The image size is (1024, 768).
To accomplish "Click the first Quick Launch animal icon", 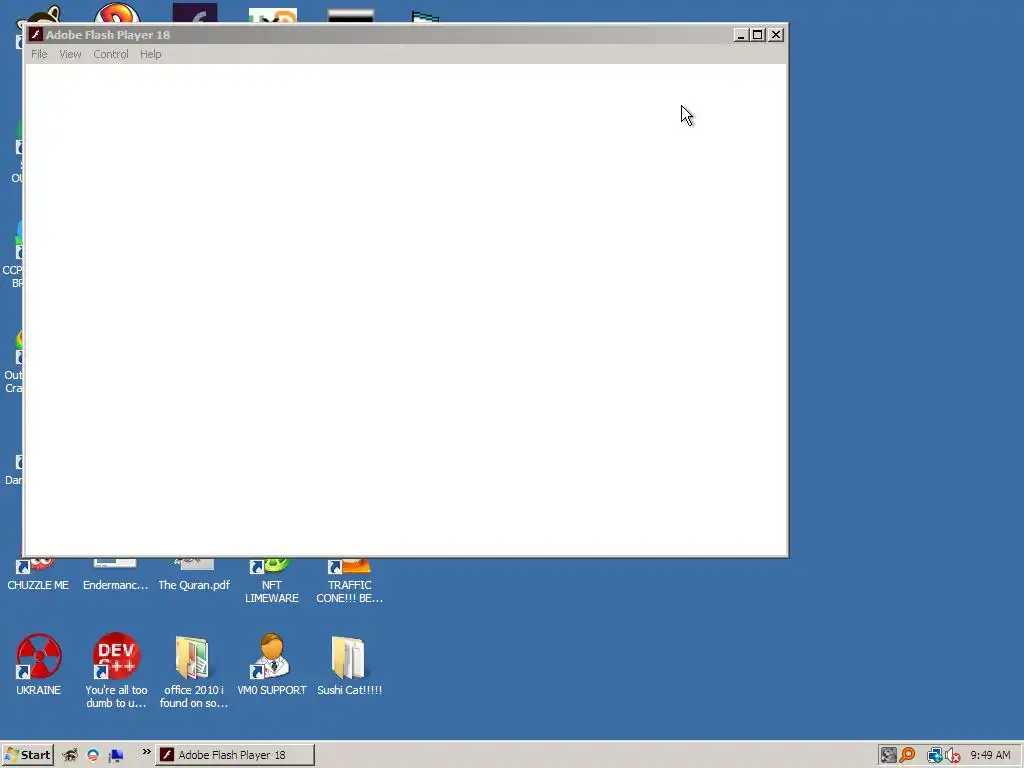I will [70, 756].
